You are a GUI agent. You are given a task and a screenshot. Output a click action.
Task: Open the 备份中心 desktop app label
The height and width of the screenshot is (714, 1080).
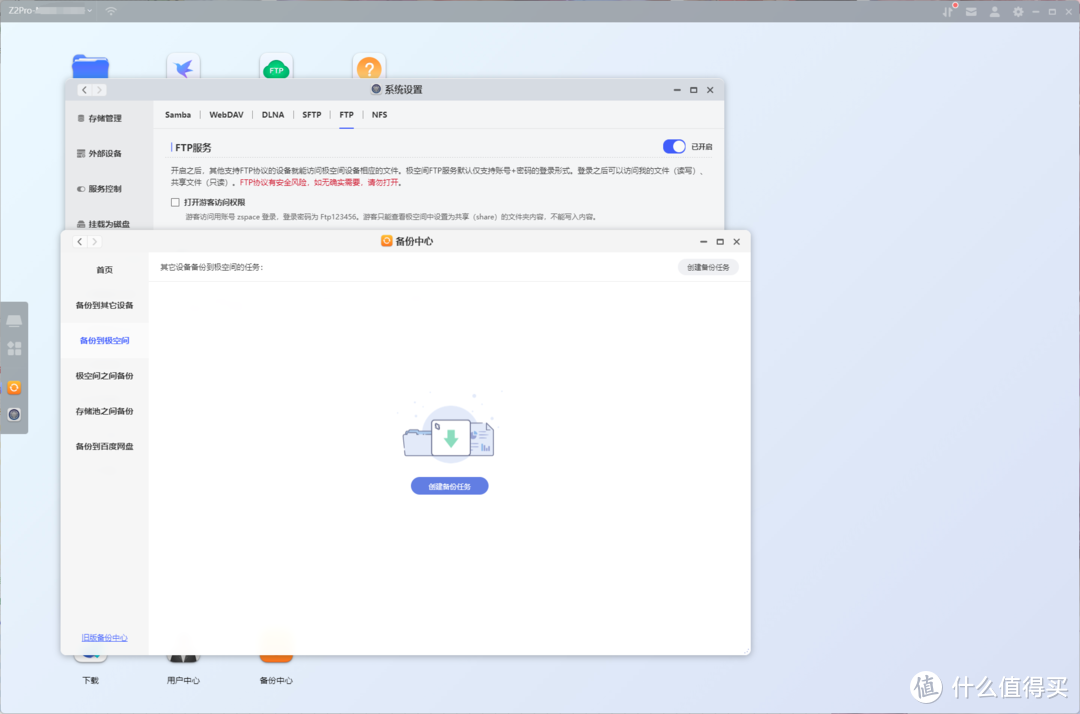point(276,680)
